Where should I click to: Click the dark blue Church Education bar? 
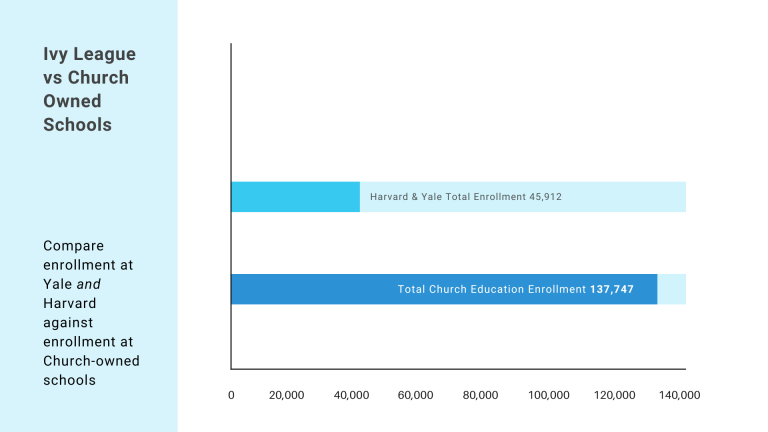point(312,289)
